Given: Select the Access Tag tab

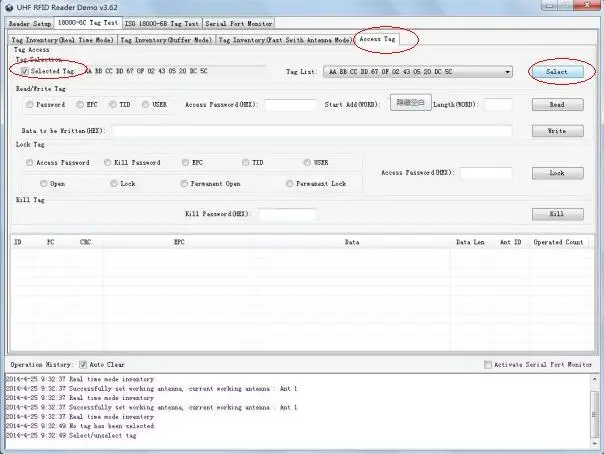Looking at the screenshot, I should pyautogui.click(x=377, y=39).
